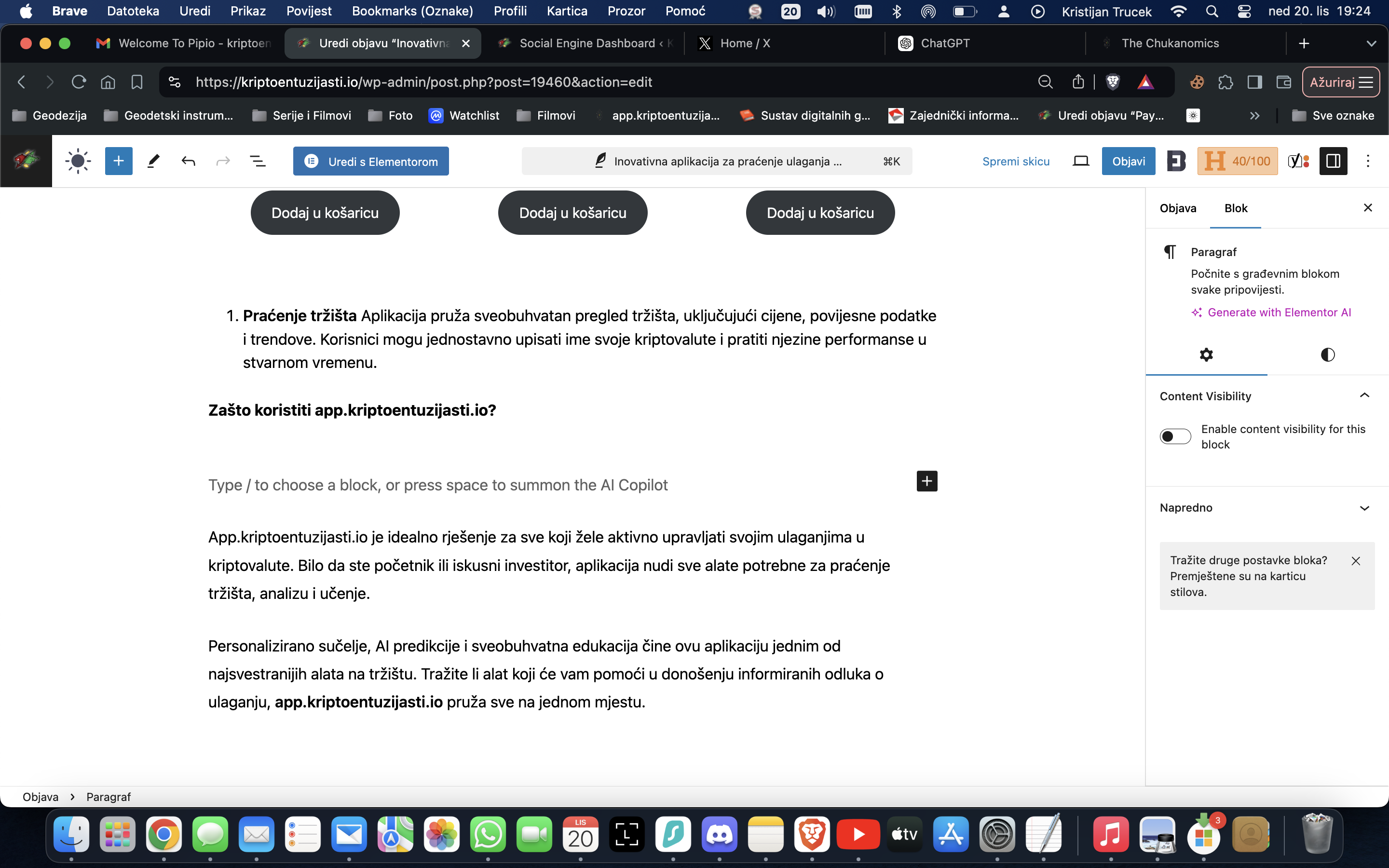Screen dimensions: 1389x868
Task: Open preview with the laptop icon
Action: coord(1081,162)
